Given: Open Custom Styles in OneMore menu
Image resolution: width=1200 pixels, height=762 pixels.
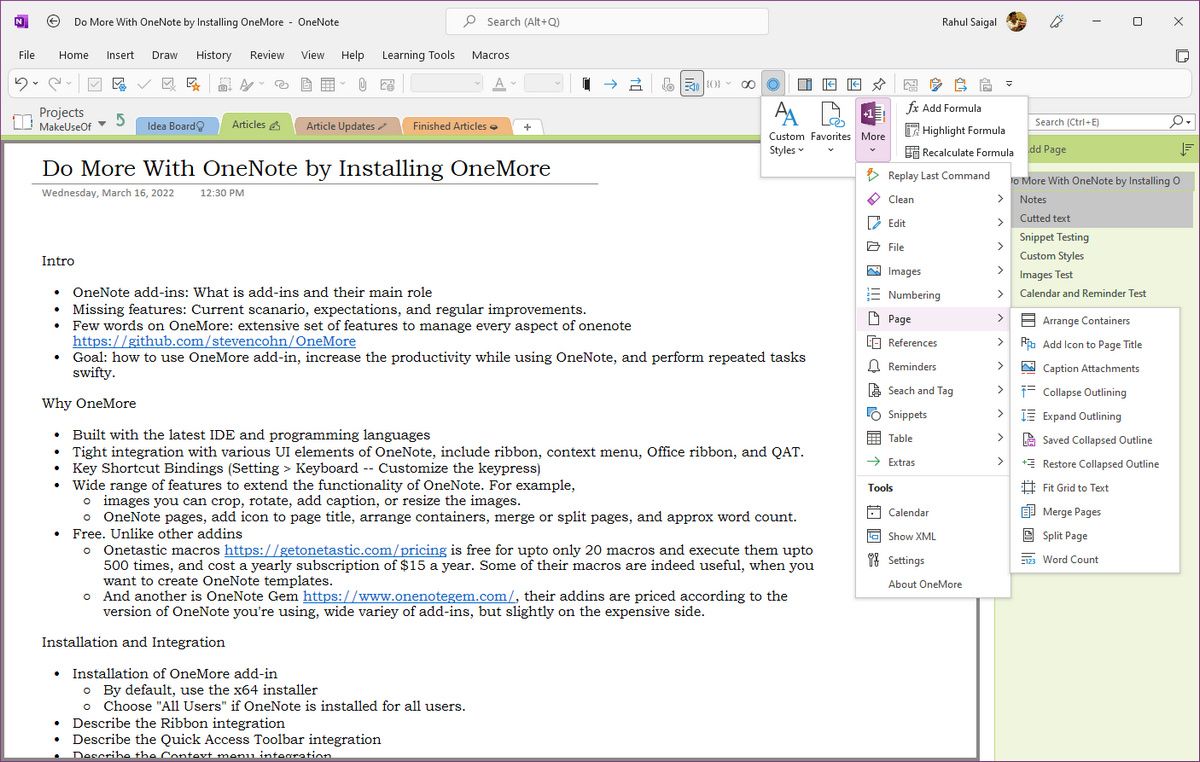Looking at the screenshot, I should tap(787, 129).
